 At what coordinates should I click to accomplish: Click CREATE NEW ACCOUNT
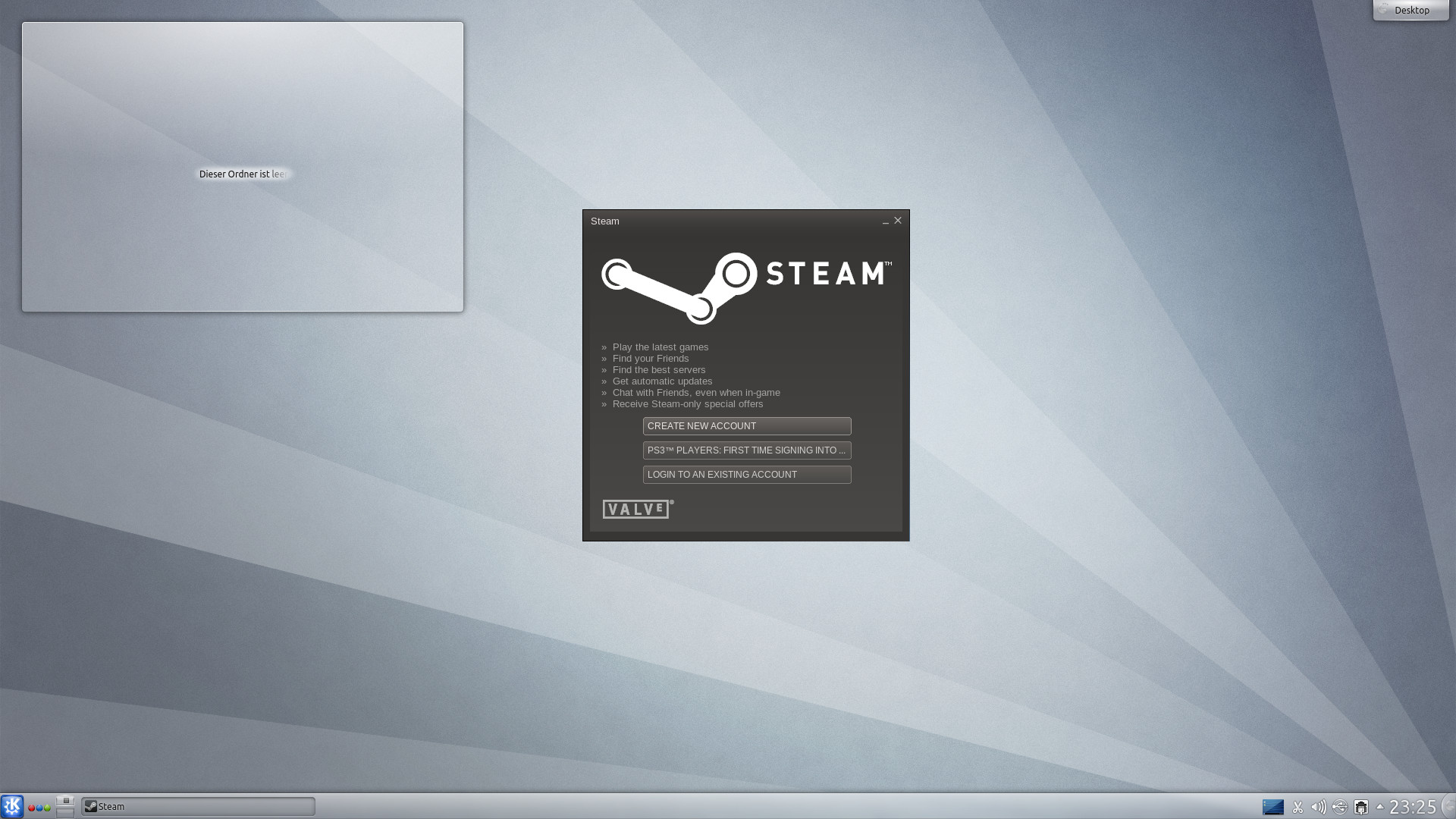[746, 425]
